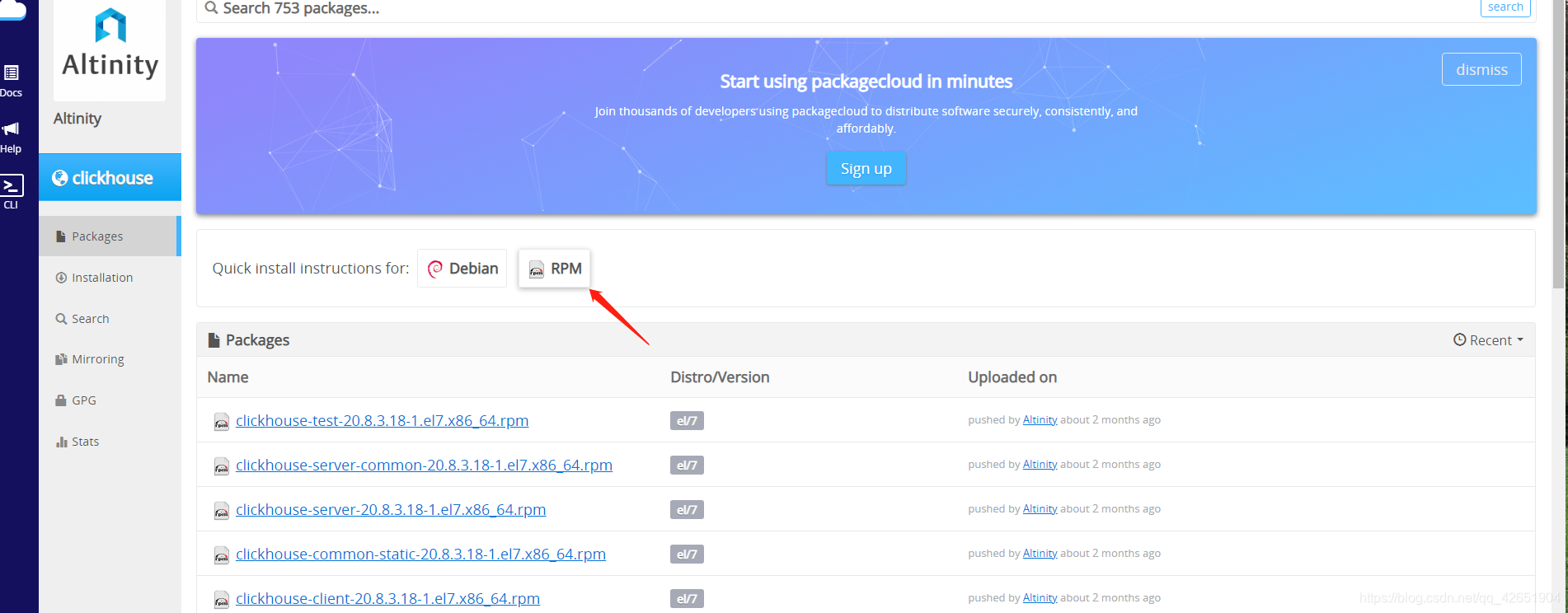The width and height of the screenshot is (1568, 613).
Task: Open the clickhouse repository header
Action: click(110, 177)
